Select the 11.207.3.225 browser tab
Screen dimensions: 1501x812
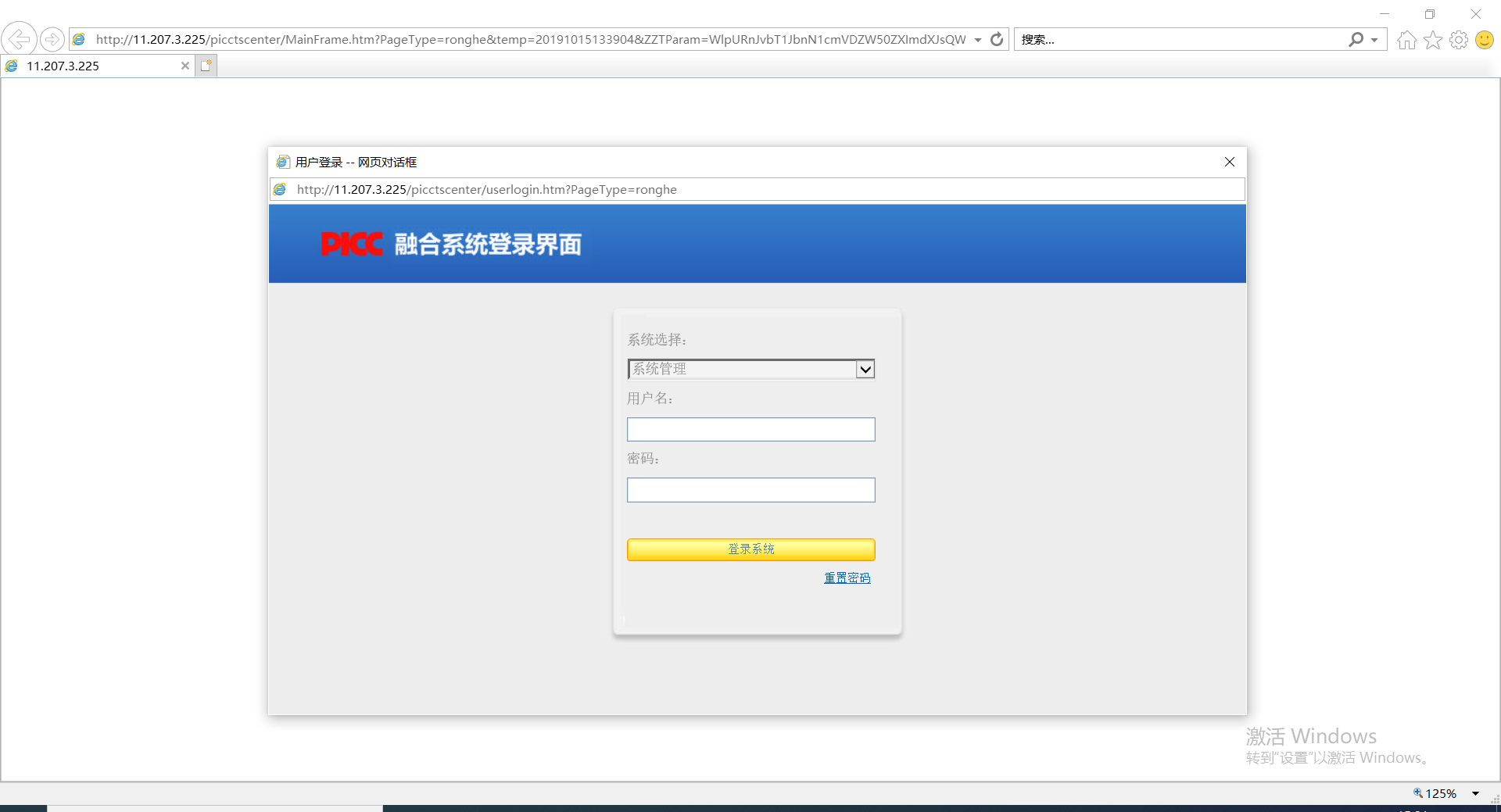coord(98,66)
